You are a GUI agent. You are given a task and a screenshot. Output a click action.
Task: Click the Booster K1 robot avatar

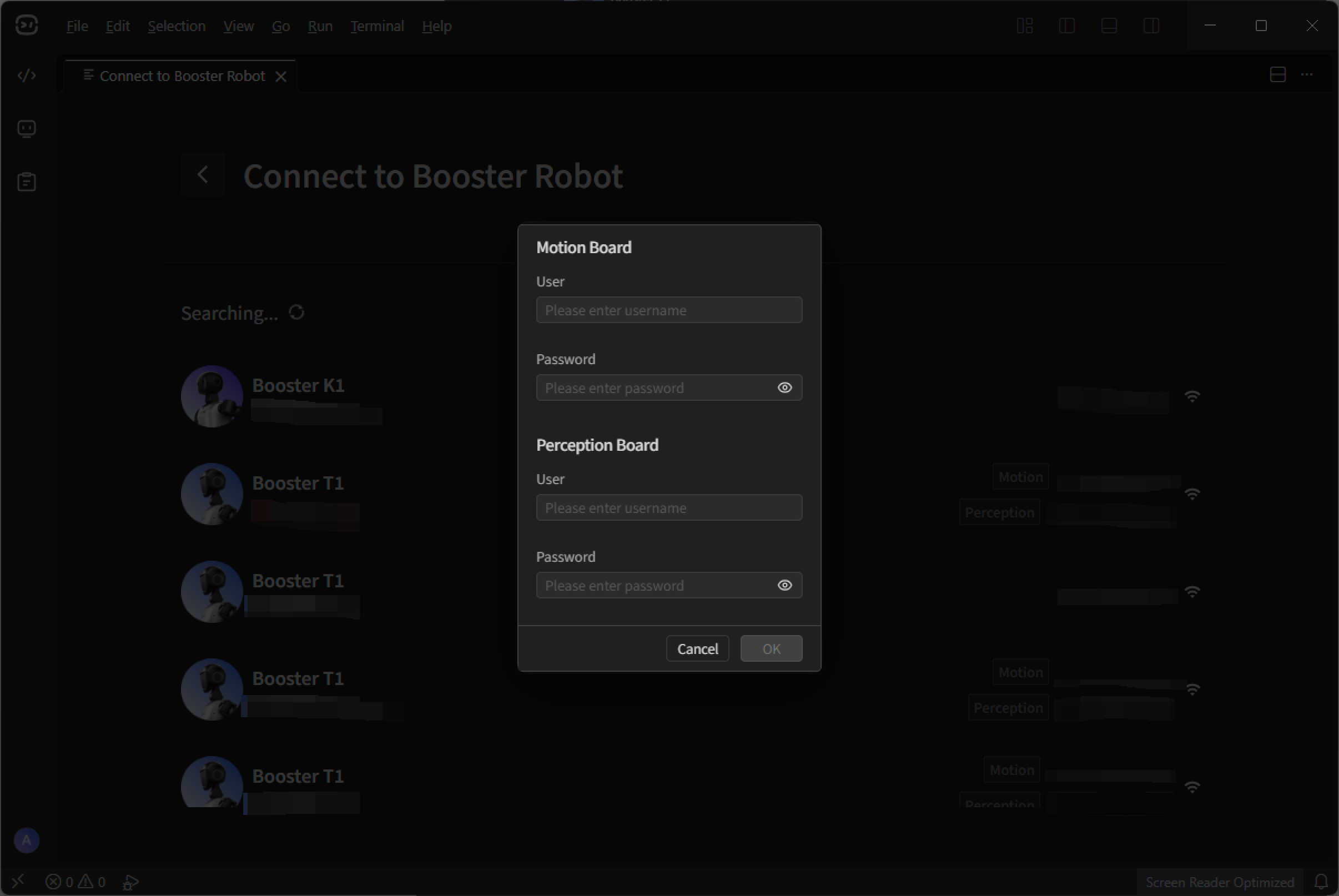(x=212, y=396)
